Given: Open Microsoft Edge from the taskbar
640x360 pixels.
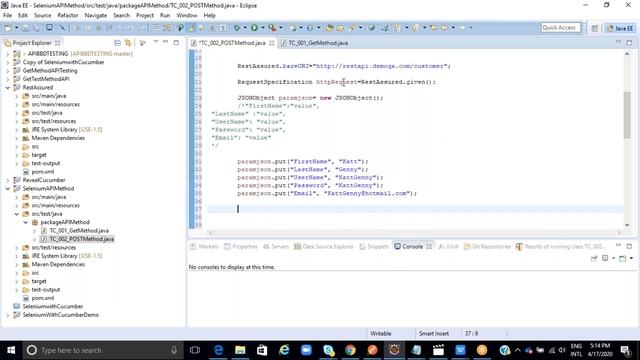Looking at the screenshot, I should (x=218, y=350).
